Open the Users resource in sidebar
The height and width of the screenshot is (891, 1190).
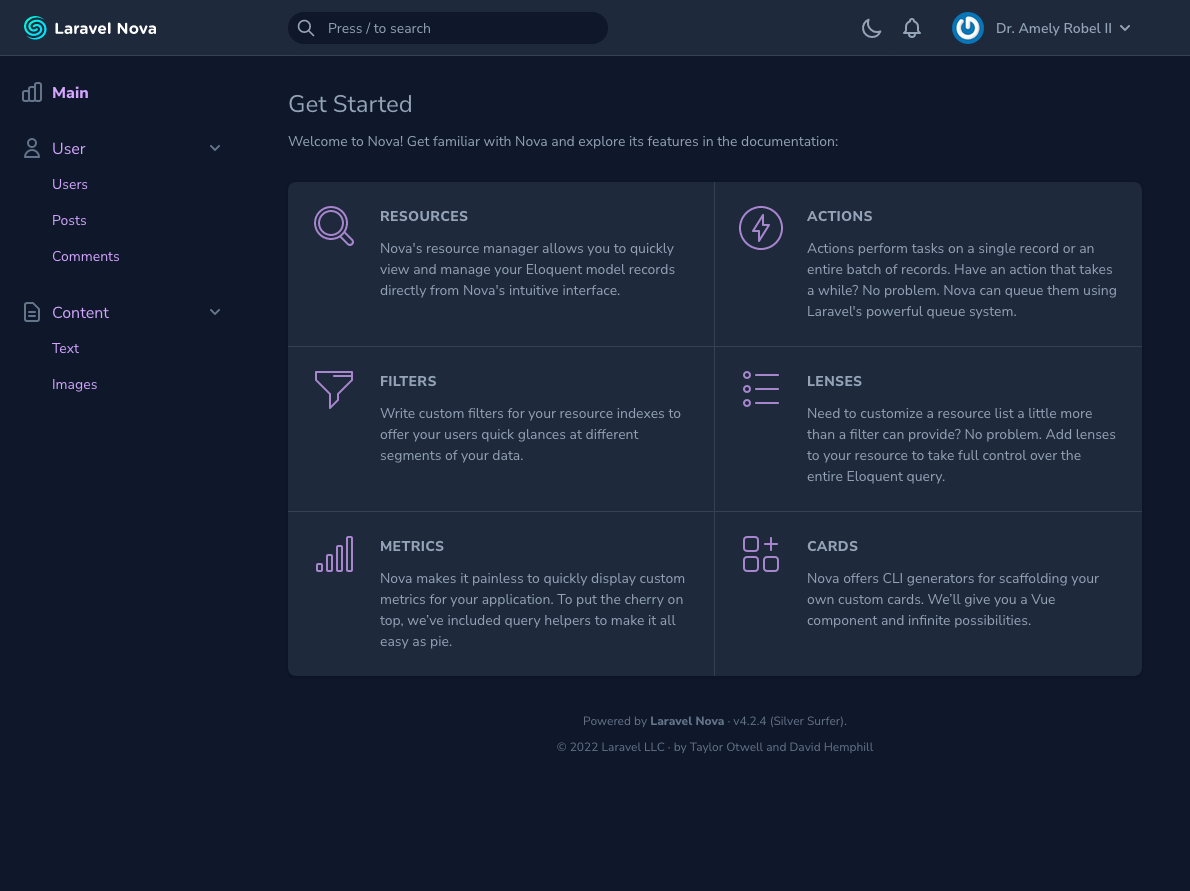tap(70, 184)
